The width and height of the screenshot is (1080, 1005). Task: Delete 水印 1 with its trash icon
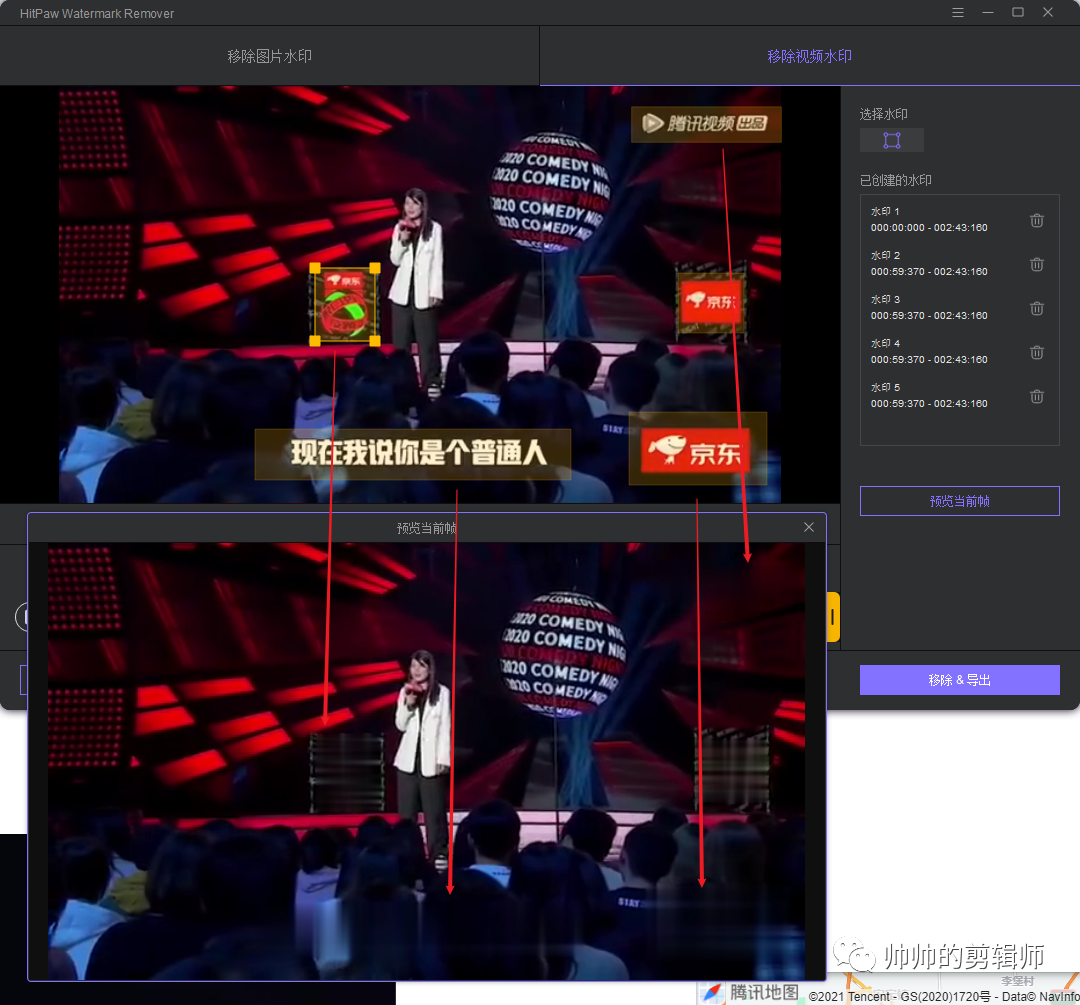(1037, 220)
